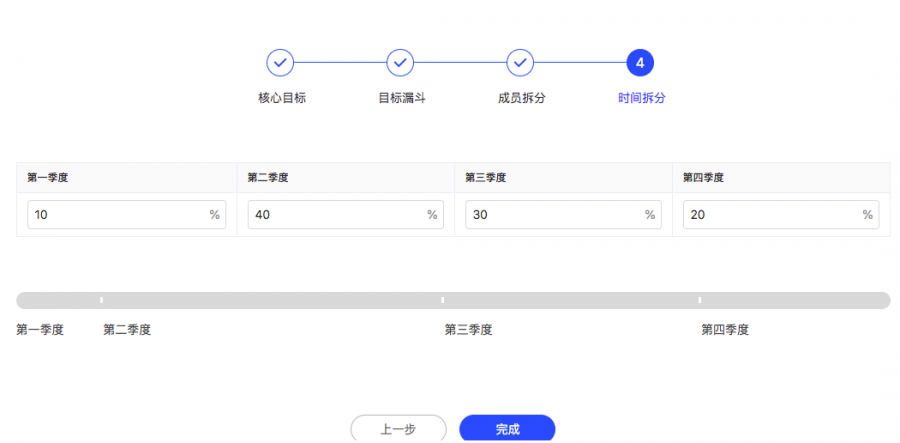Click the 第二季度 label below the slider

(x=127, y=330)
